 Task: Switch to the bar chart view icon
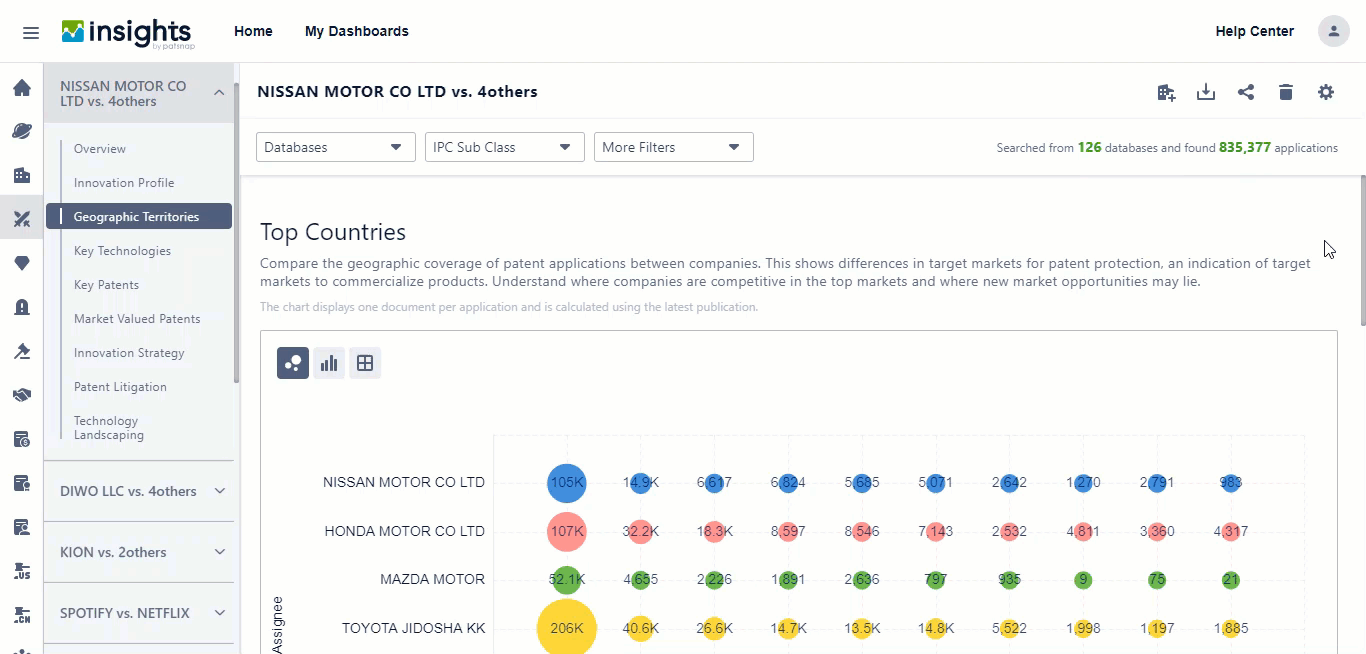[x=329, y=362]
